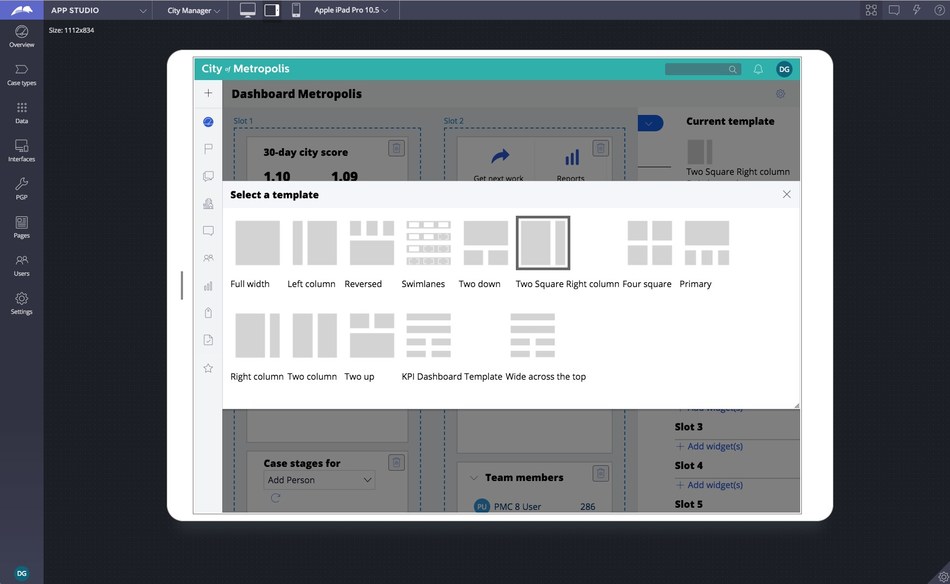The height and width of the screenshot is (584, 950).
Task: Open the Add Person dropdown under Case stages
Action: [x=318, y=480]
